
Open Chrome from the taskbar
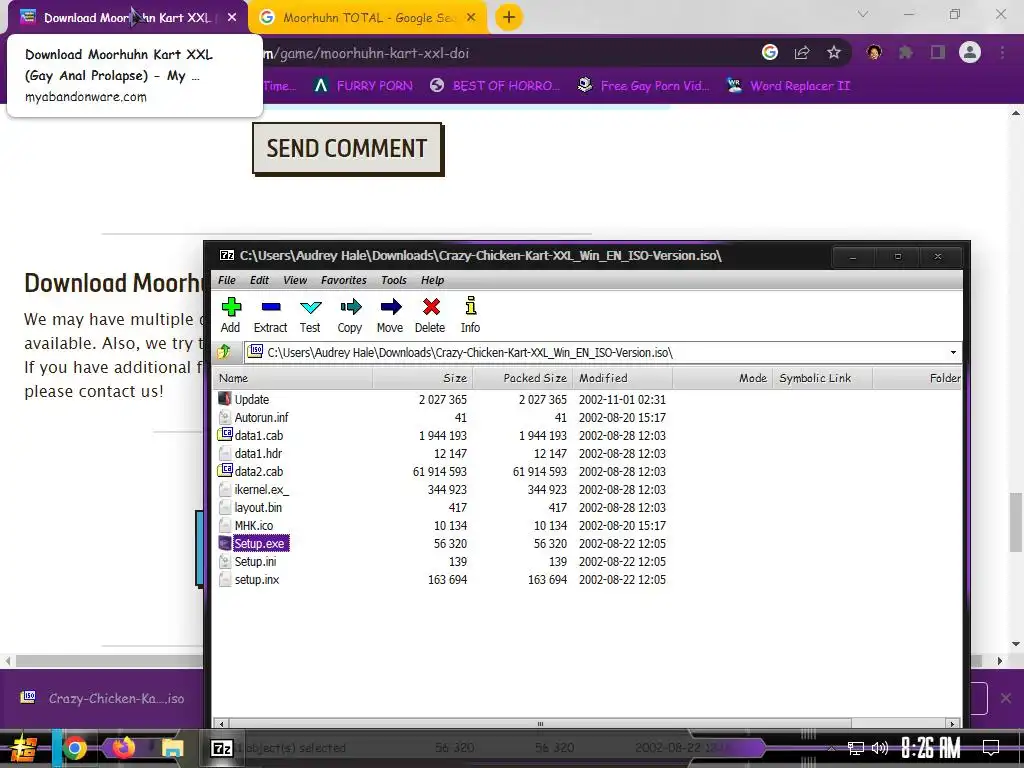(74, 748)
